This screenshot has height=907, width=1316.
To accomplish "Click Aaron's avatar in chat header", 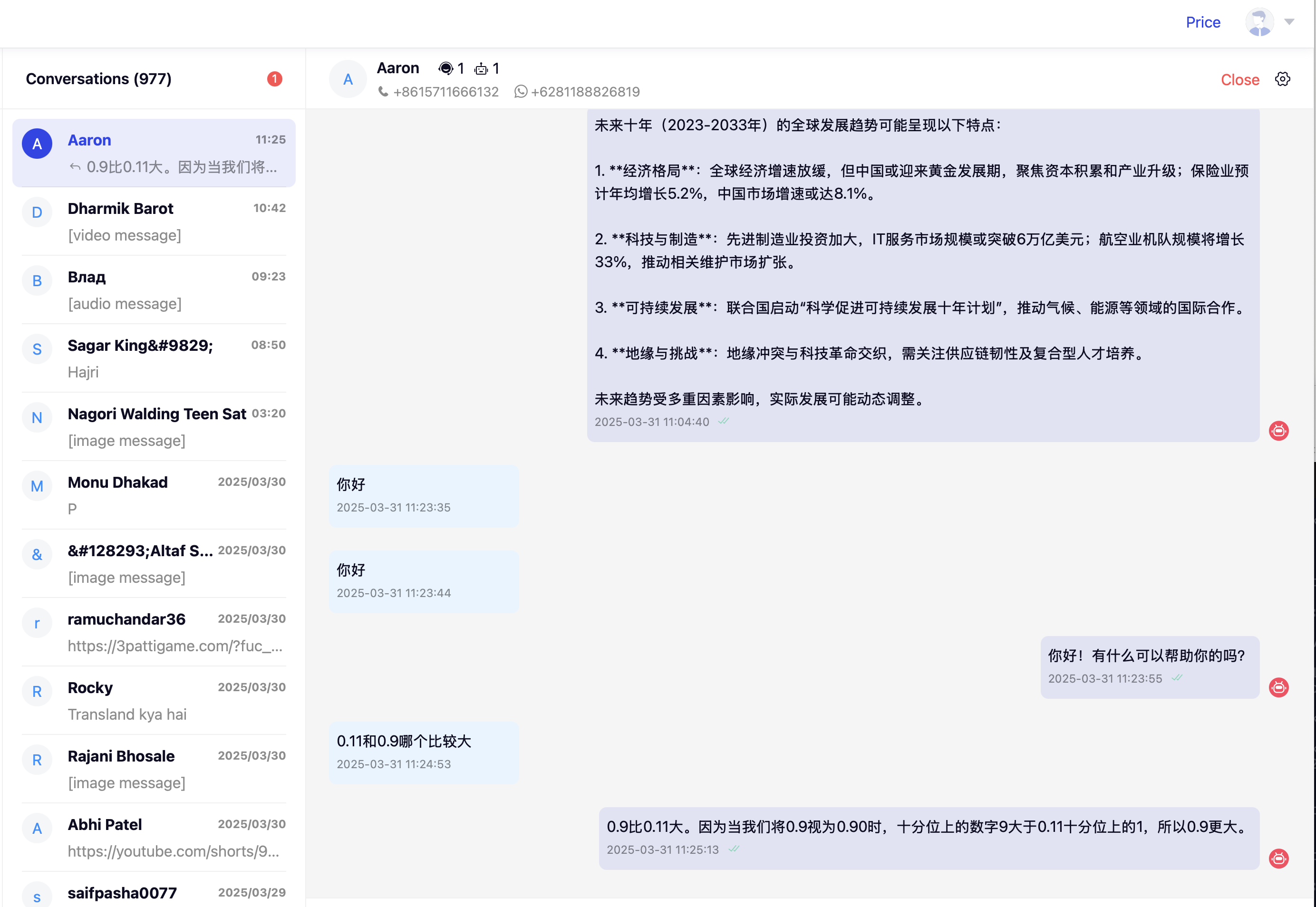I will click(x=348, y=79).
